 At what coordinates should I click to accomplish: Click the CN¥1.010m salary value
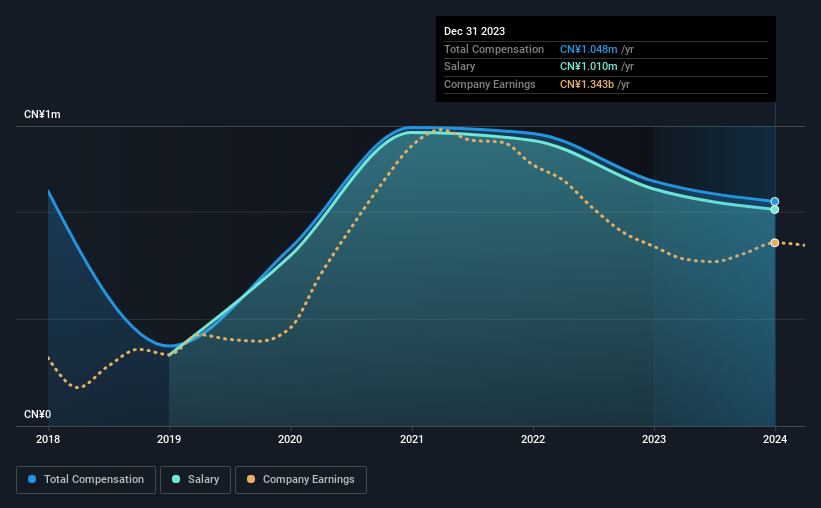coord(589,67)
